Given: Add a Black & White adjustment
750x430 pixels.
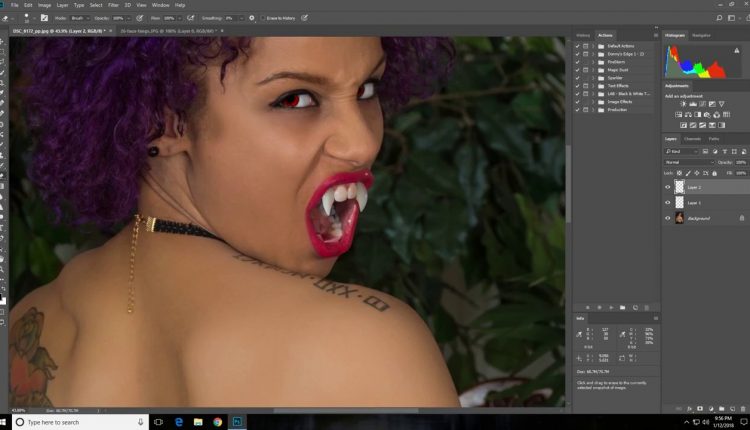Looking at the screenshot, I should tap(697, 115).
